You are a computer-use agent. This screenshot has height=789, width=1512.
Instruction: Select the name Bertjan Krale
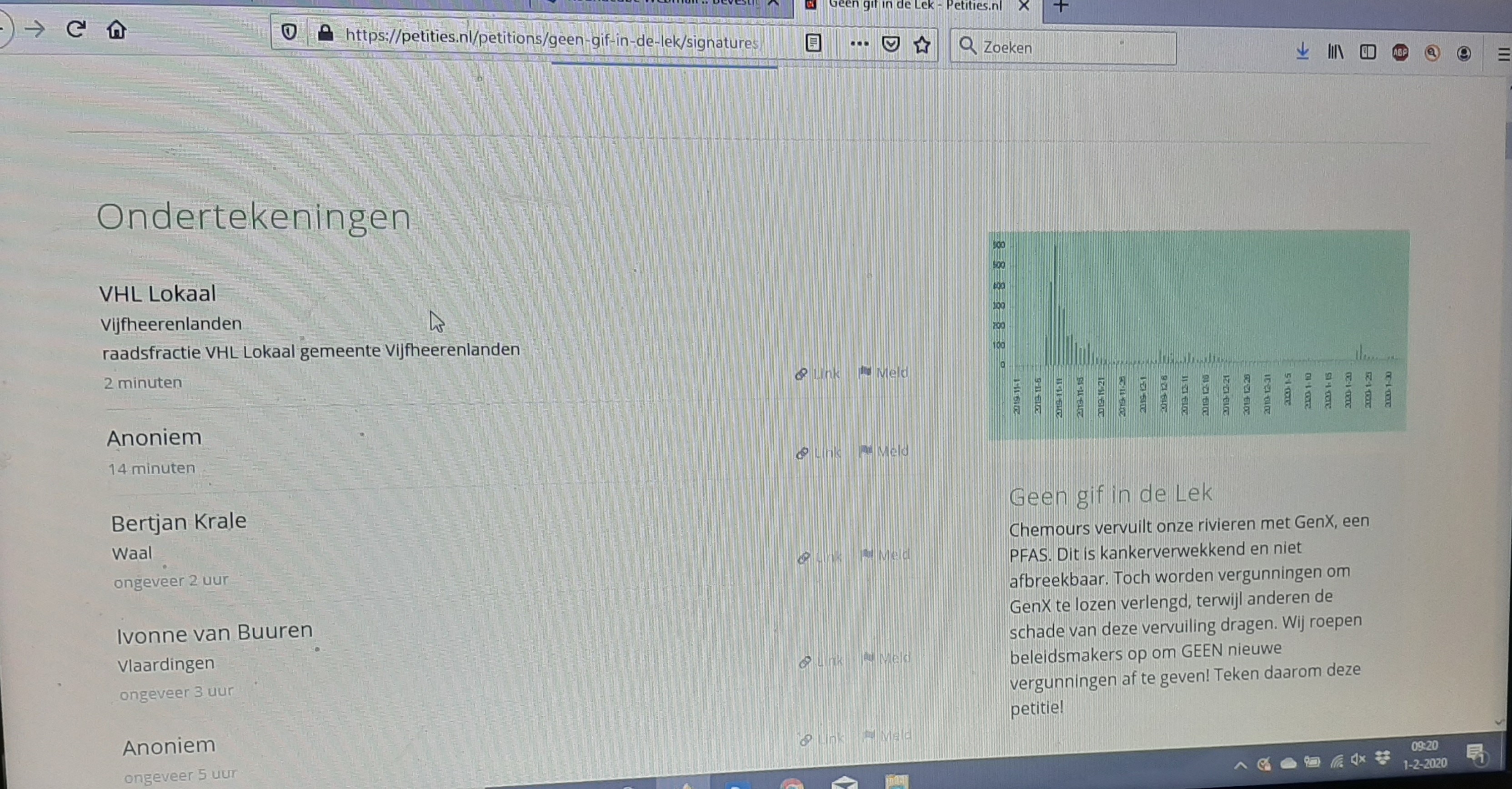pyautogui.click(x=179, y=522)
